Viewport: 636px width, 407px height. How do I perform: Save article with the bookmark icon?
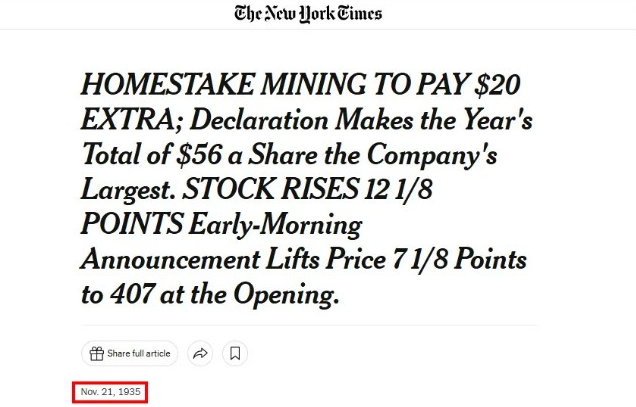click(235, 353)
